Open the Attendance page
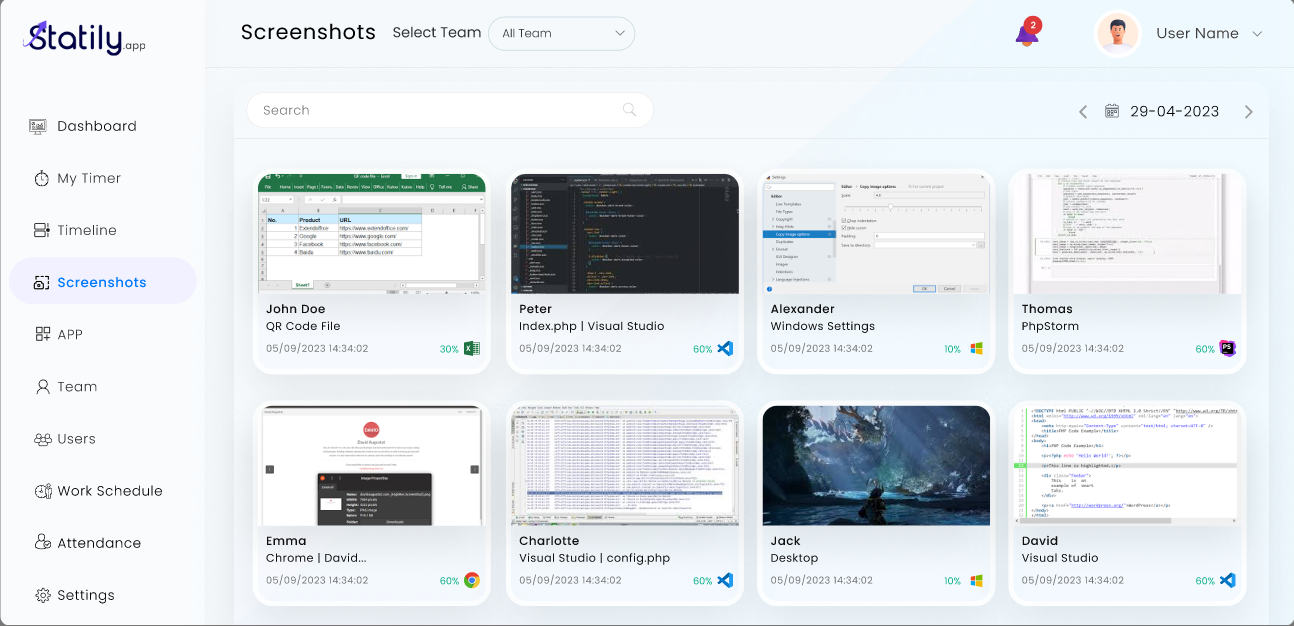The height and width of the screenshot is (626, 1294). pyautogui.click(x=100, y=543)
